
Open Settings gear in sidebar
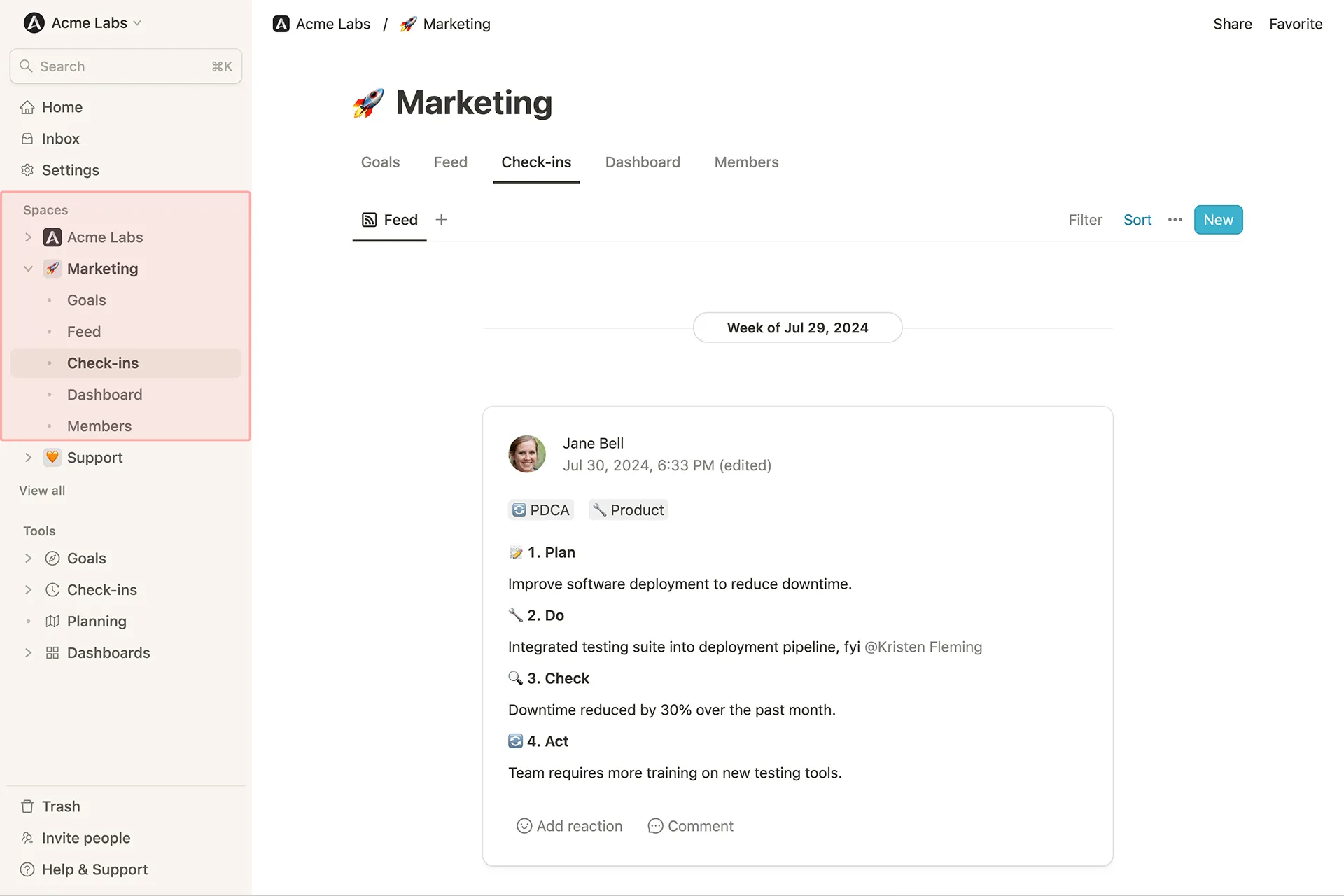(x=27, y=170)
